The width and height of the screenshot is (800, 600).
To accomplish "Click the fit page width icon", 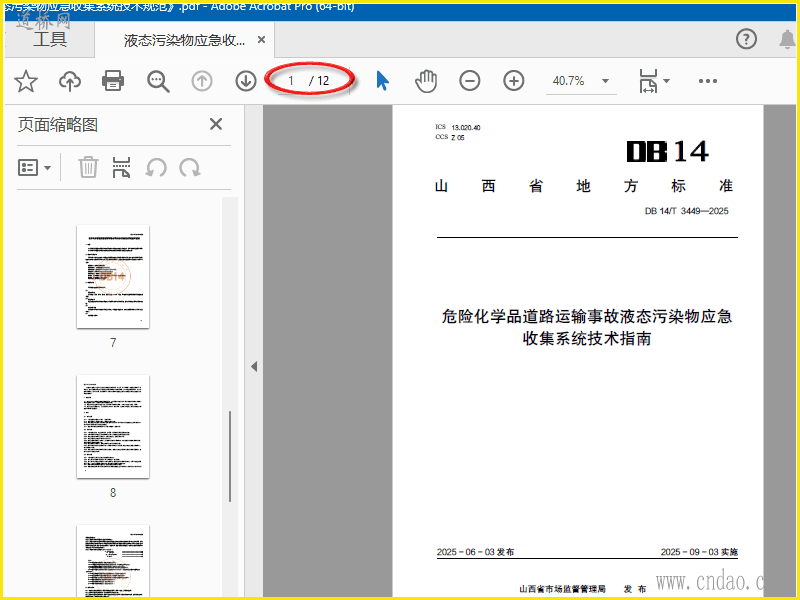I will coord(648,81).
